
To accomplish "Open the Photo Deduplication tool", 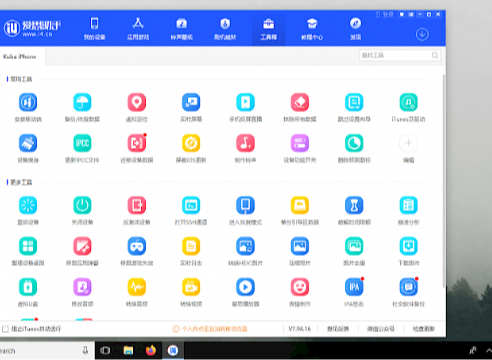I will coord(354,246).
